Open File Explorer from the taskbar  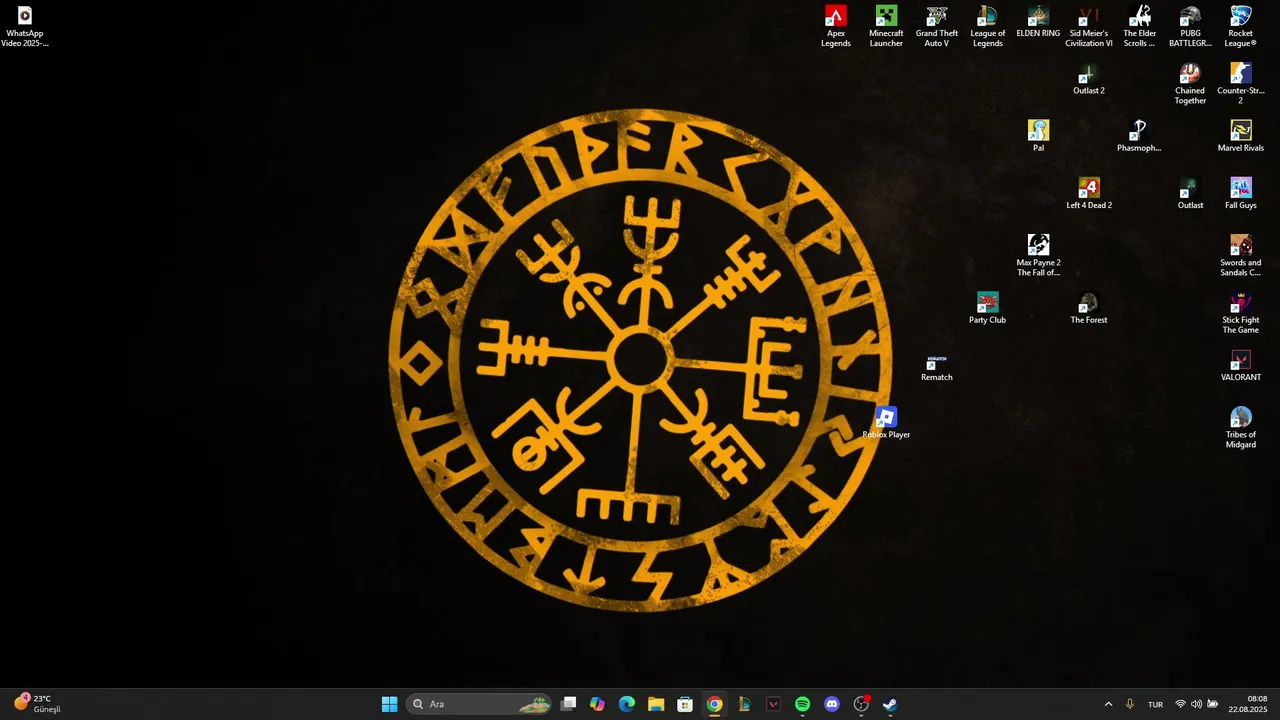click(x=656, y=704)
